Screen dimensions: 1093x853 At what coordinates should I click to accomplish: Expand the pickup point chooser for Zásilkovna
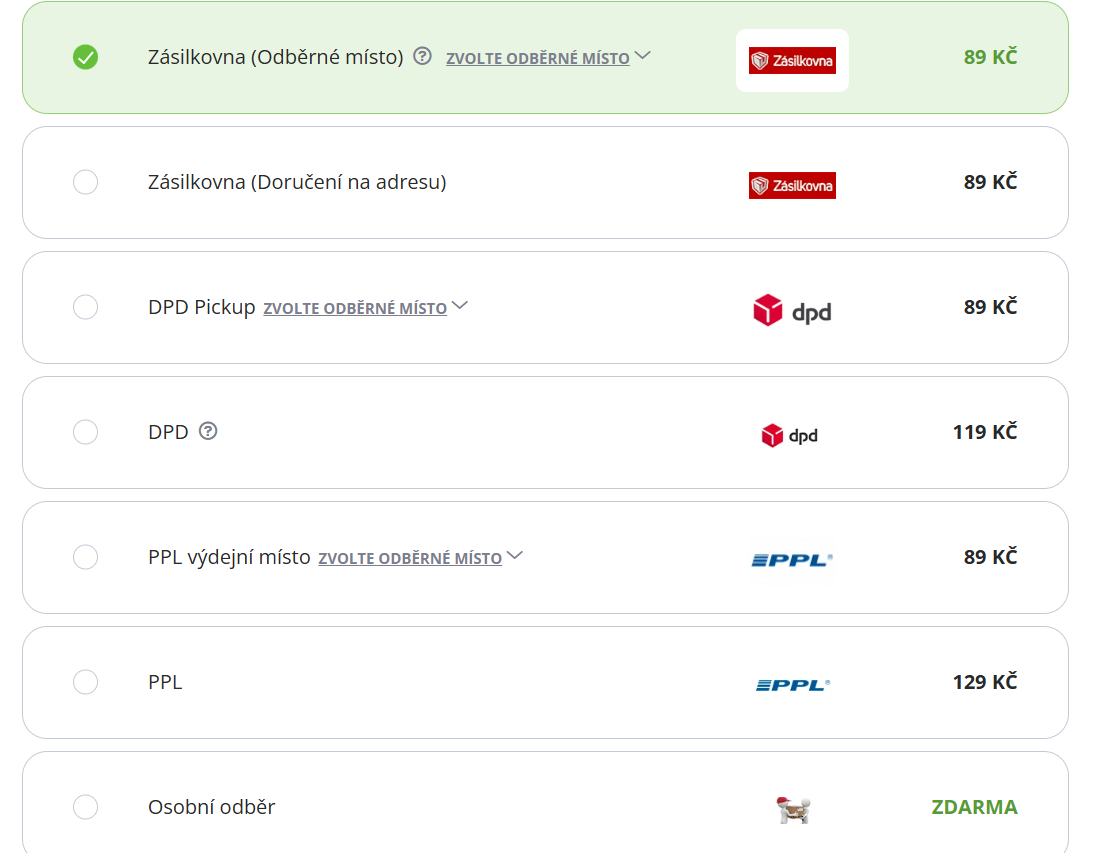[644, 57]
